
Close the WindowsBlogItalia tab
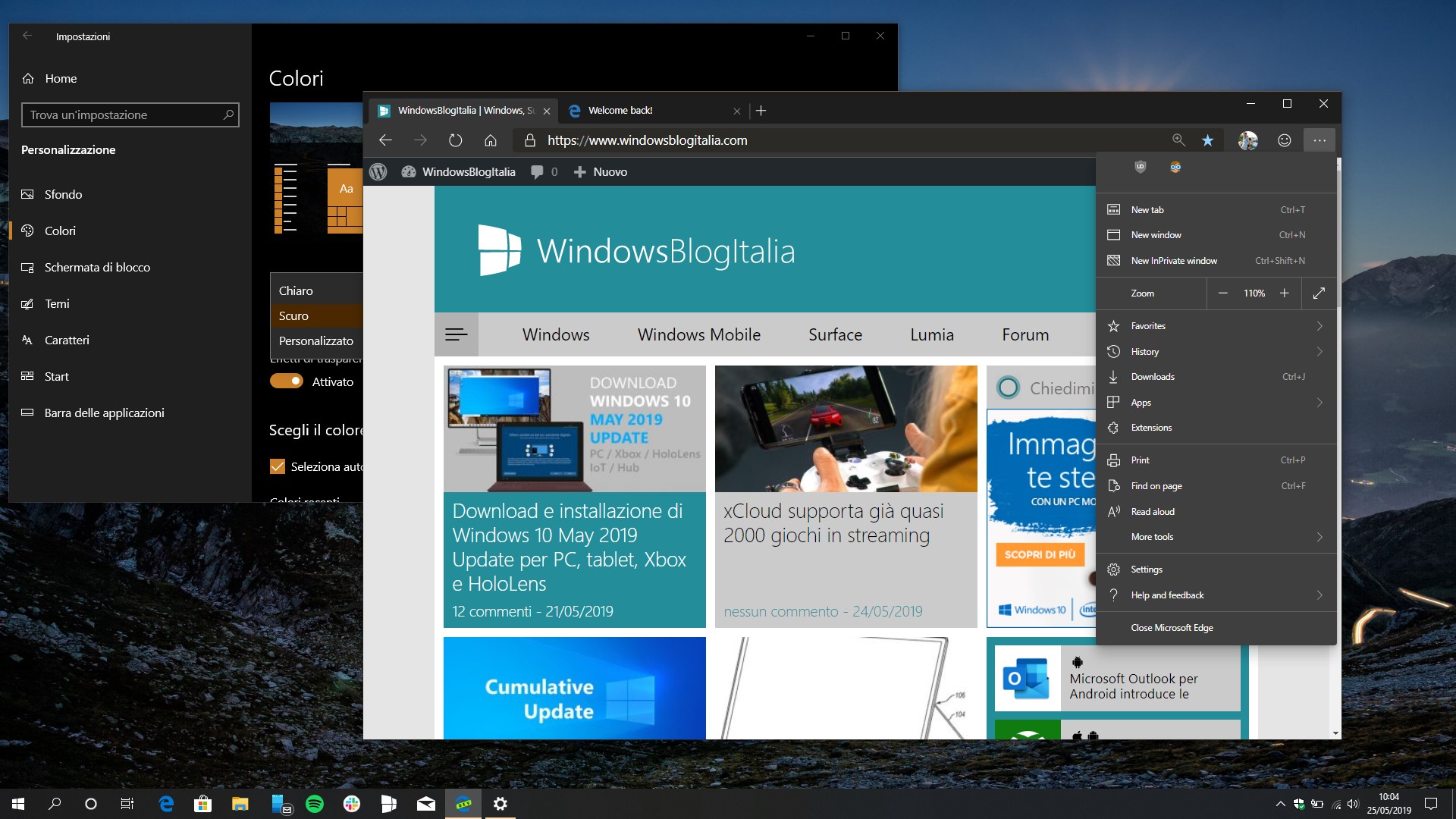[547, 111]
